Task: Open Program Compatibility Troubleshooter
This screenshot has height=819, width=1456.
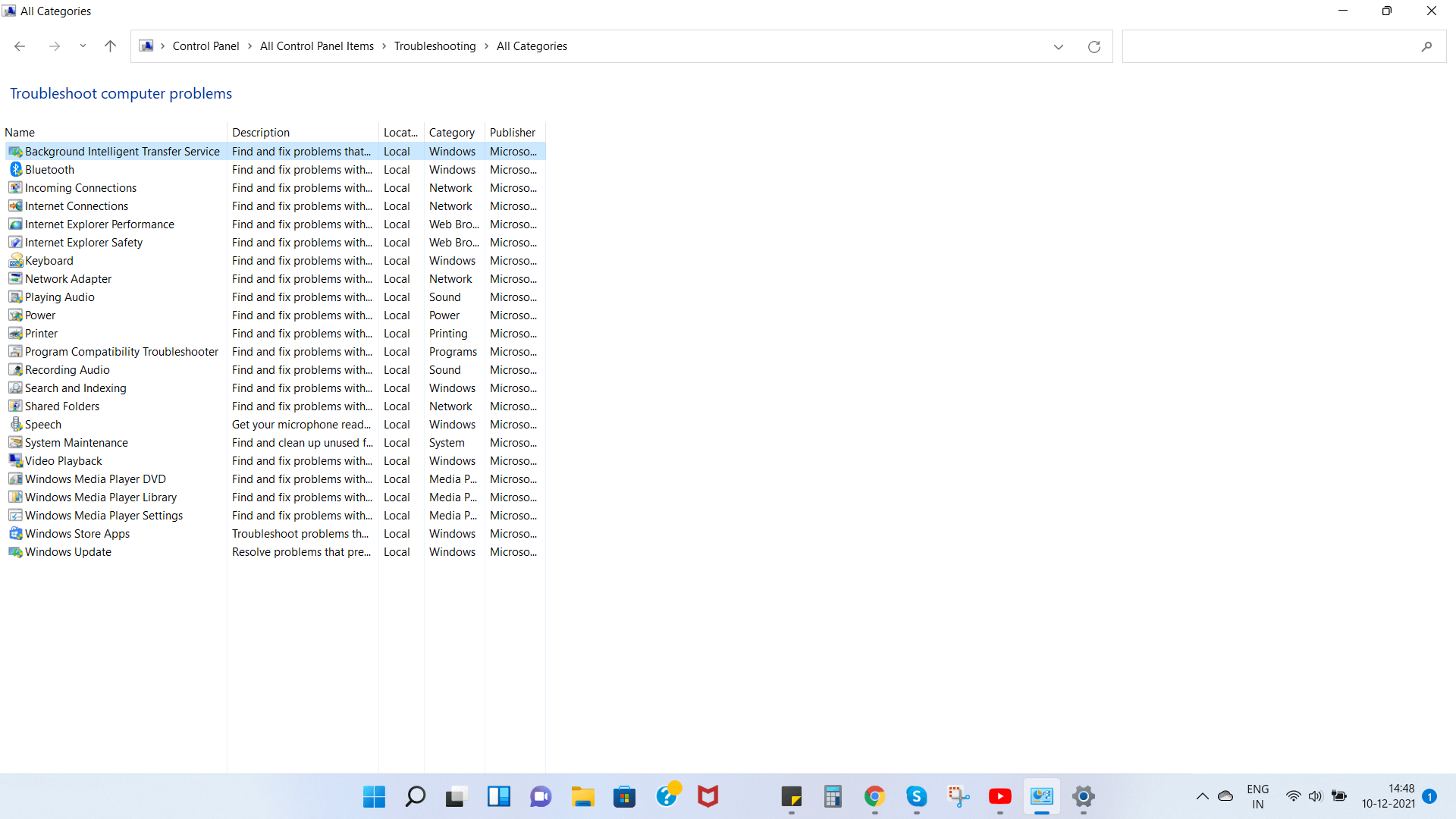Action: [121, 351]
